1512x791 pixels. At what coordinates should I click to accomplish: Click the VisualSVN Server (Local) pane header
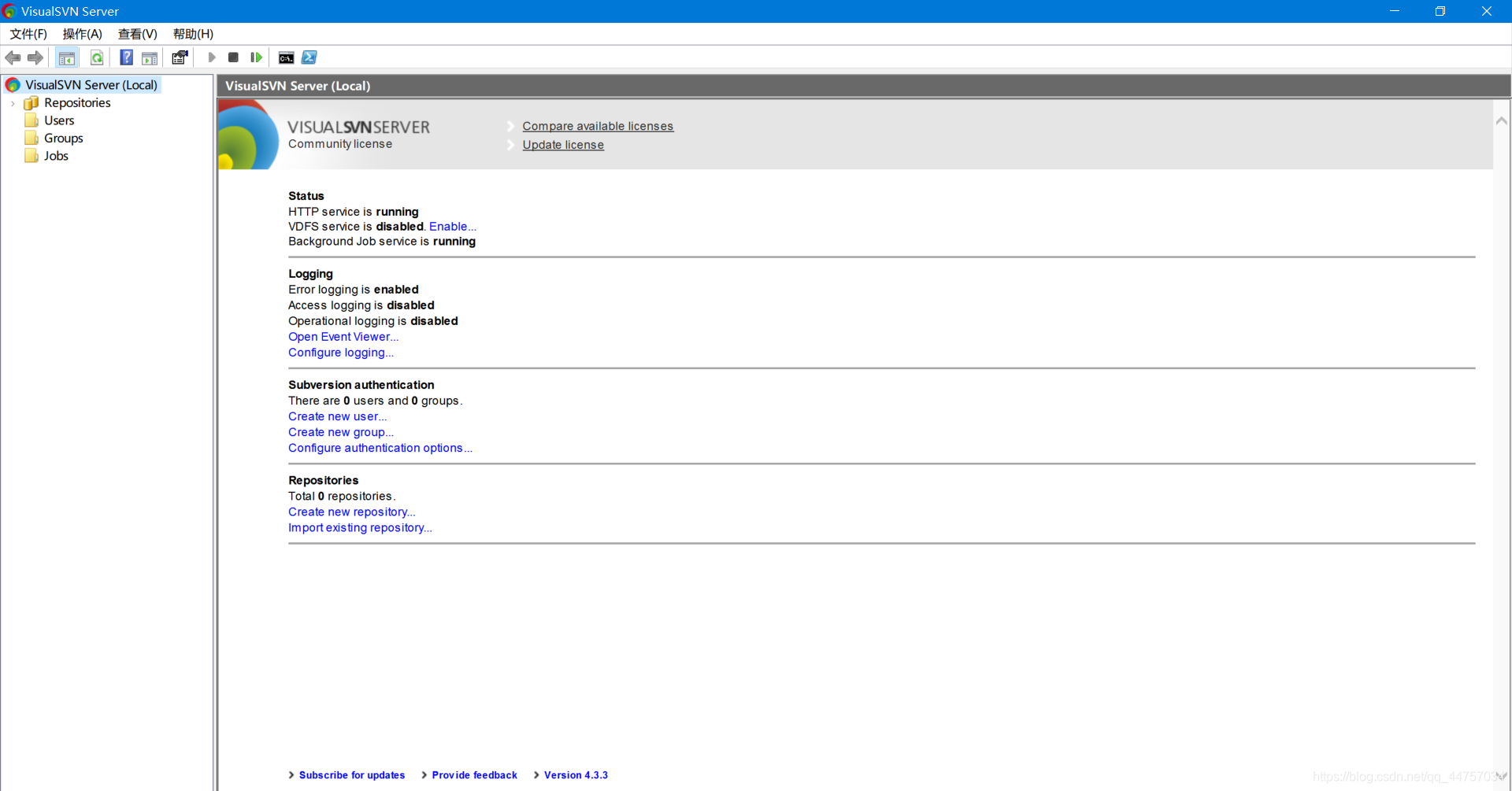(x=864, y=86)
